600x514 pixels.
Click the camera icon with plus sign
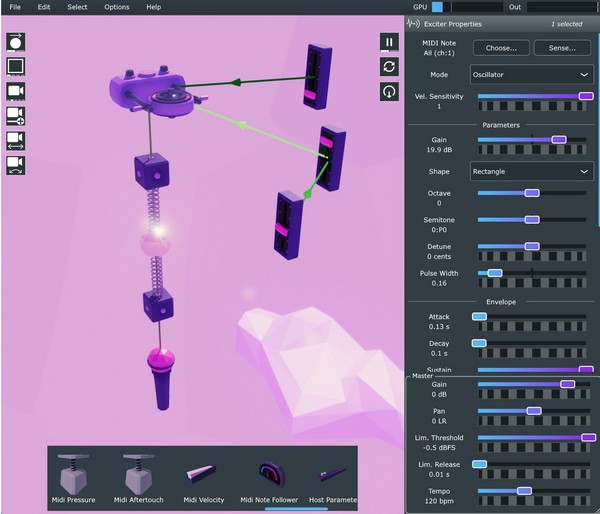coord(16,116)
